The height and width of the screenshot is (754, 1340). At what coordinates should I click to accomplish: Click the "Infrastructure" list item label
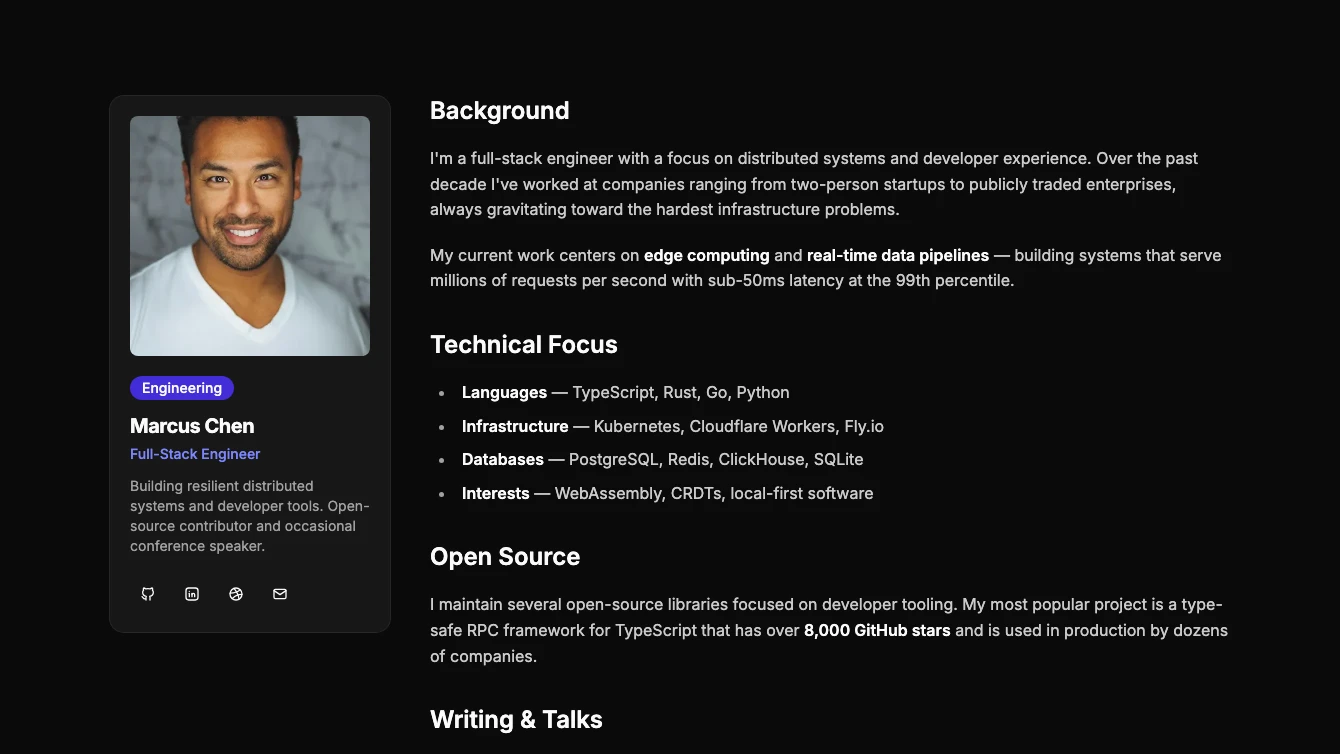coord(515,427)
